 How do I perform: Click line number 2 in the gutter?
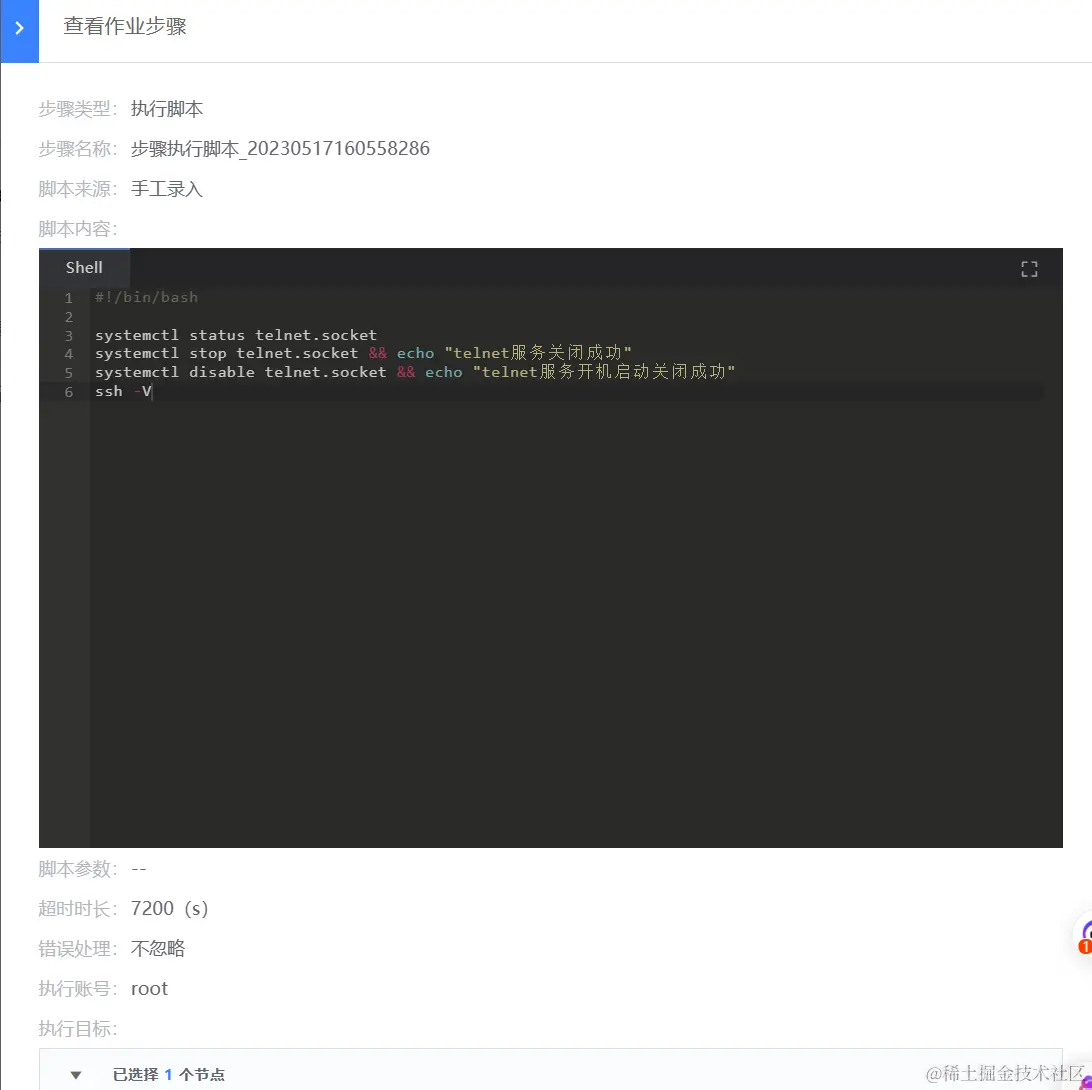68,317
